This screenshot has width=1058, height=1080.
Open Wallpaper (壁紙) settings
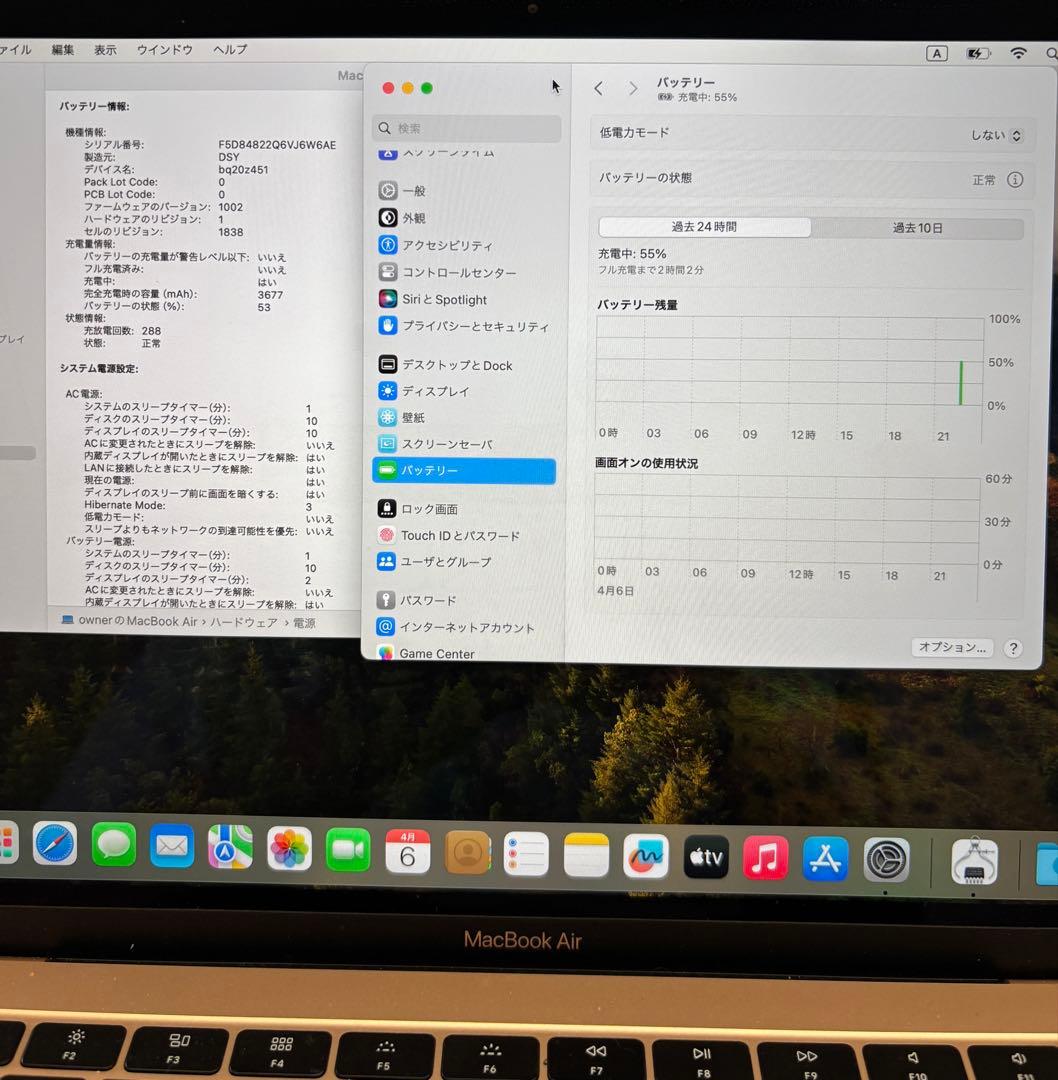point(402,417)
